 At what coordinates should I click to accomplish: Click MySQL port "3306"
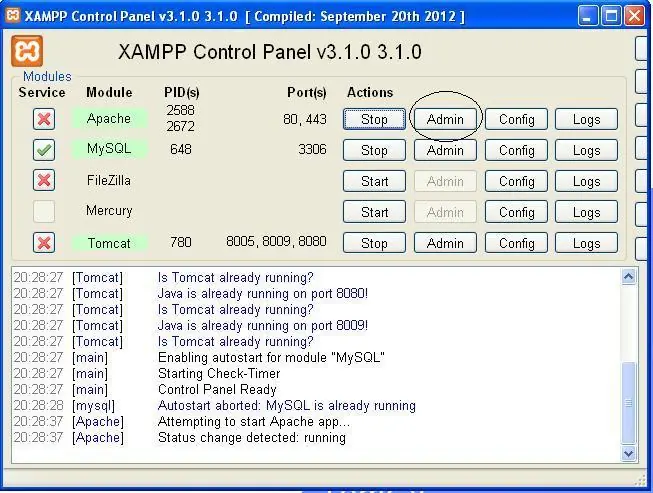click(x=312, y=149)
